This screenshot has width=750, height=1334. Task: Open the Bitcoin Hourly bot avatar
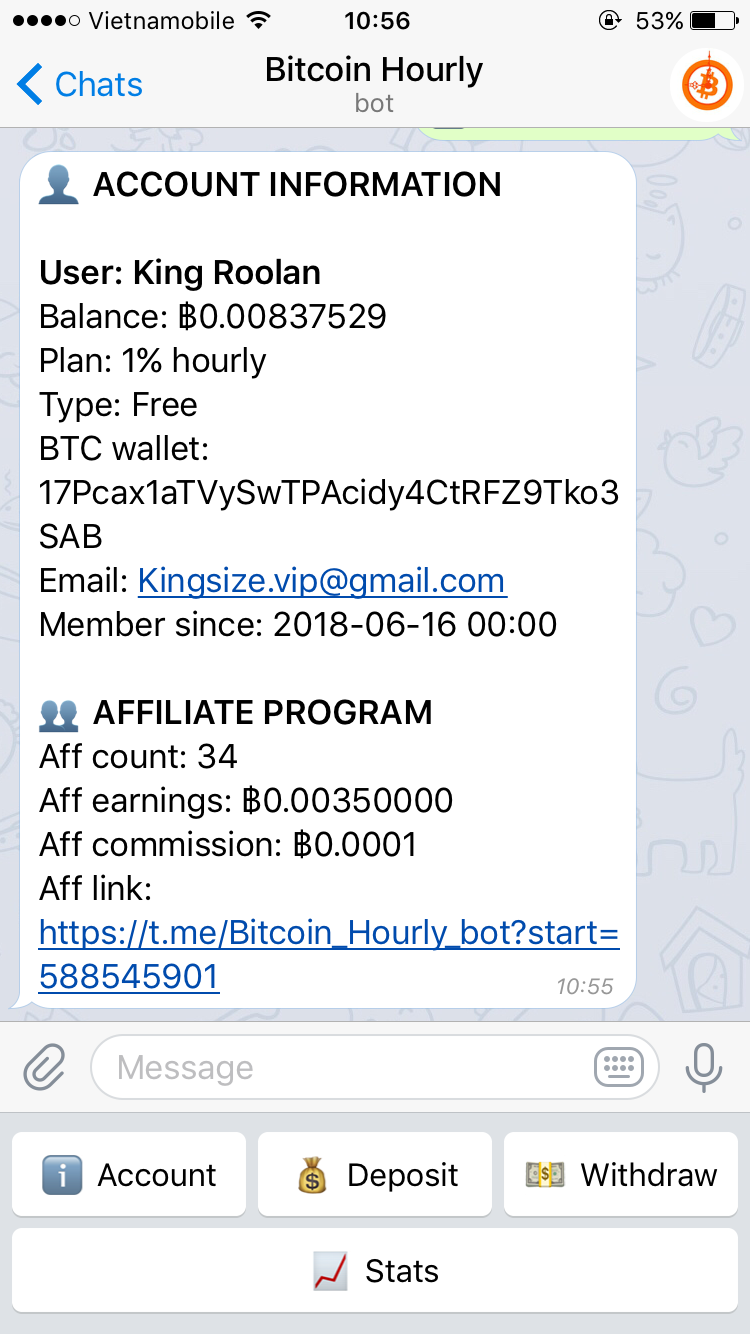point(708,85)
